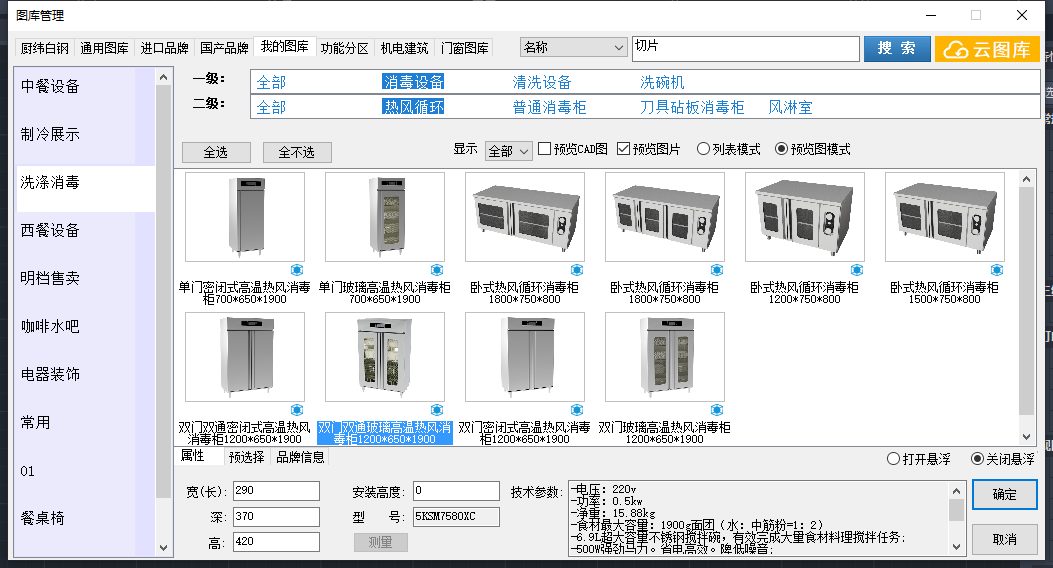This screenshot has width=1053, height=568.
Task: Open the 名称 search type dropdown
Action: [574, 47]
